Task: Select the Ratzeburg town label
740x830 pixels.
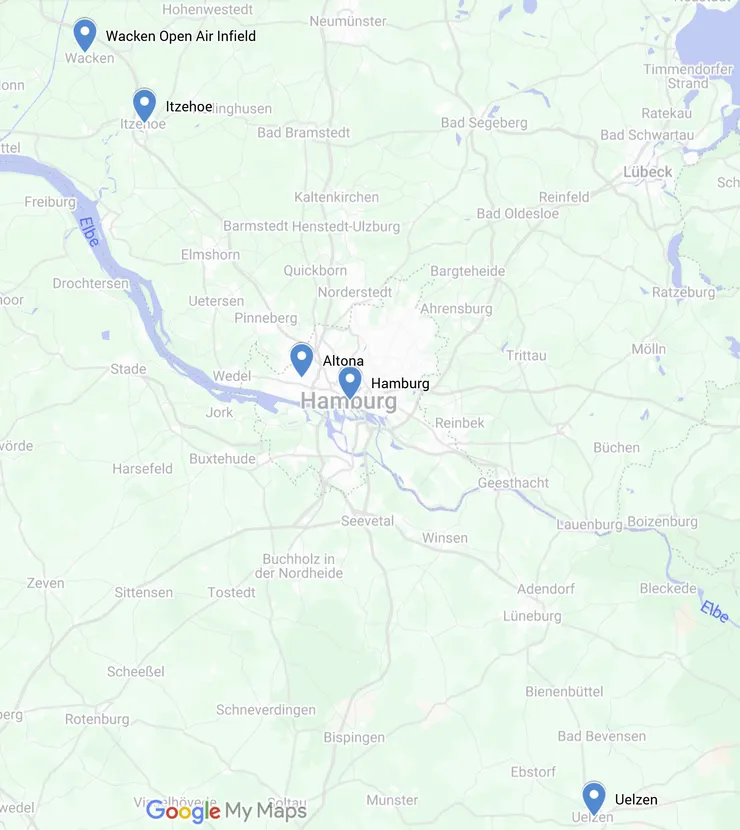Action: click(x=683, y=292)
